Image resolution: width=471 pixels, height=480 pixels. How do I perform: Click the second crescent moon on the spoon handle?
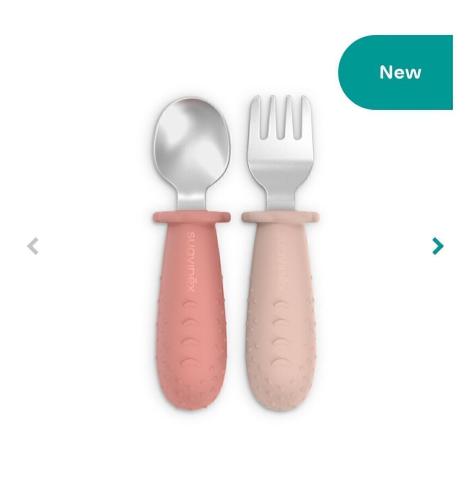tap(190, 322)
